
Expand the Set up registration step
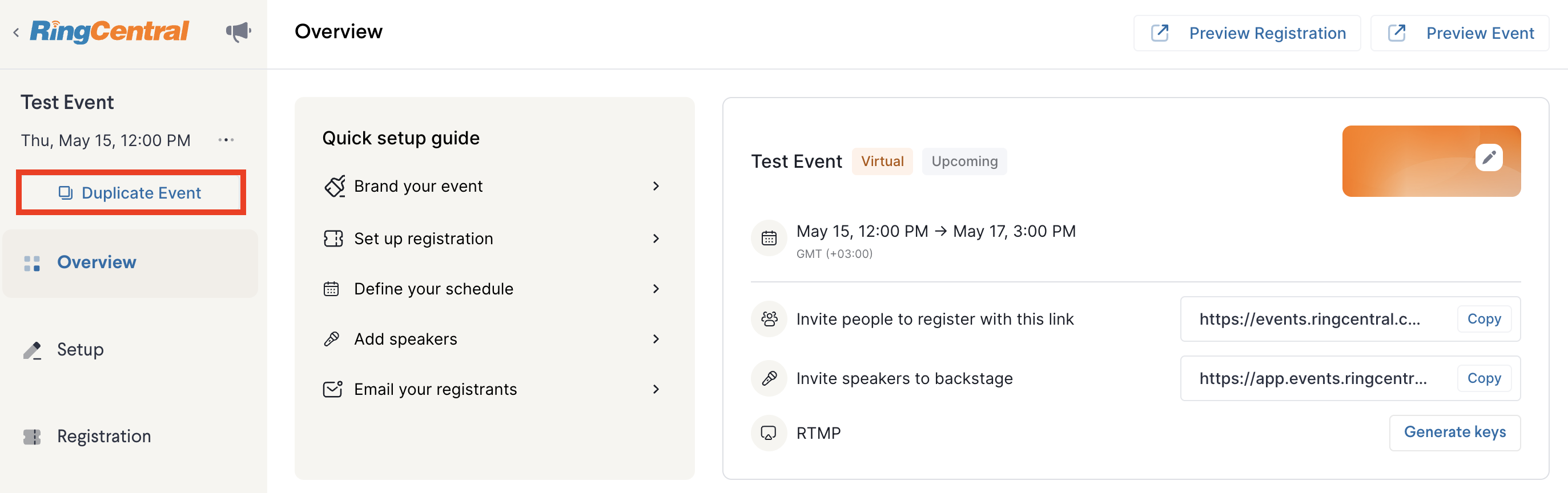pyautogui.click(x=492, y=239)
